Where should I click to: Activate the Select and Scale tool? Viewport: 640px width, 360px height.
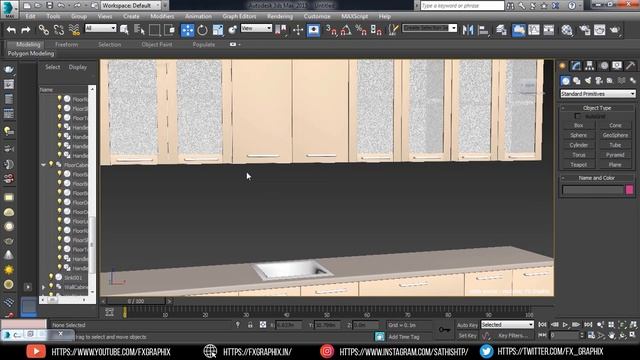tap(218, 30)
